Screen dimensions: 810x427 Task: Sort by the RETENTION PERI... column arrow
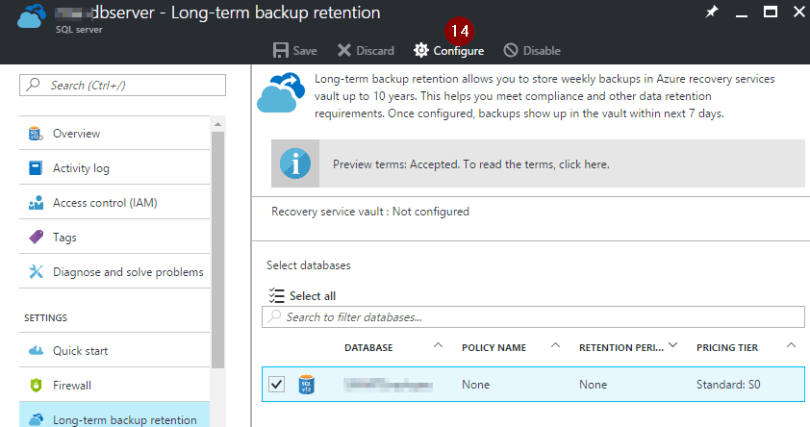[673, 345]
